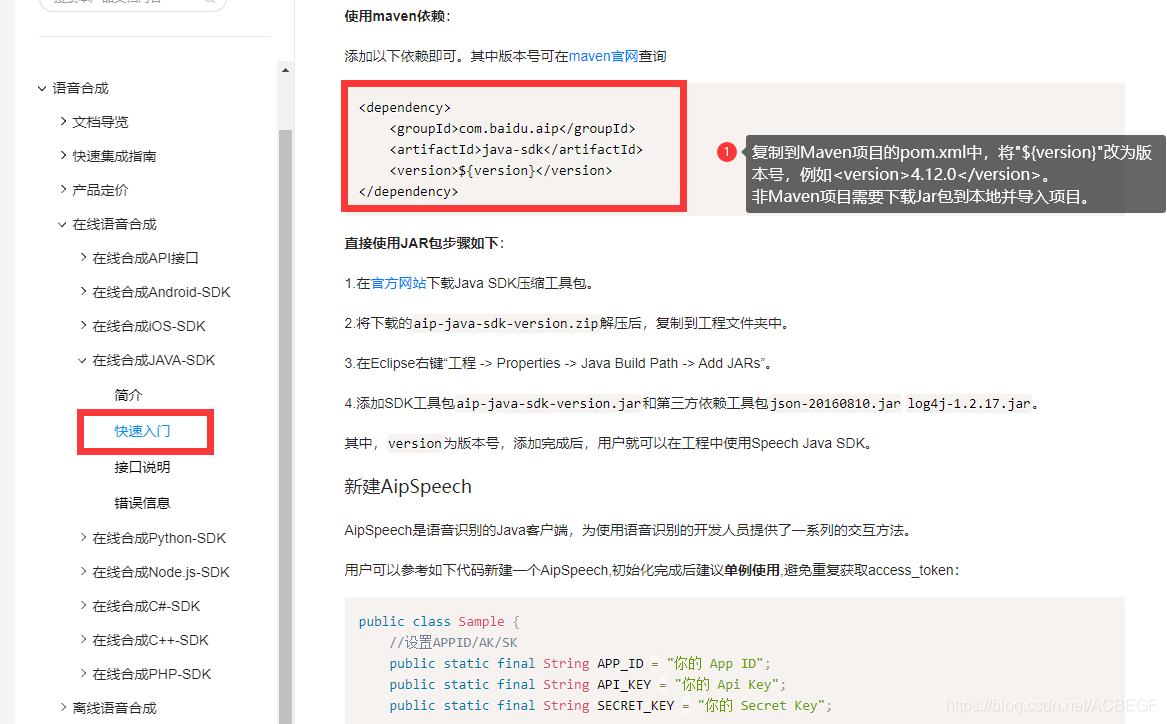Collapse the 在线合成JAVA-SDK chevron
Viewport: 1167px width, 724px height.
[x=83, y=360]
